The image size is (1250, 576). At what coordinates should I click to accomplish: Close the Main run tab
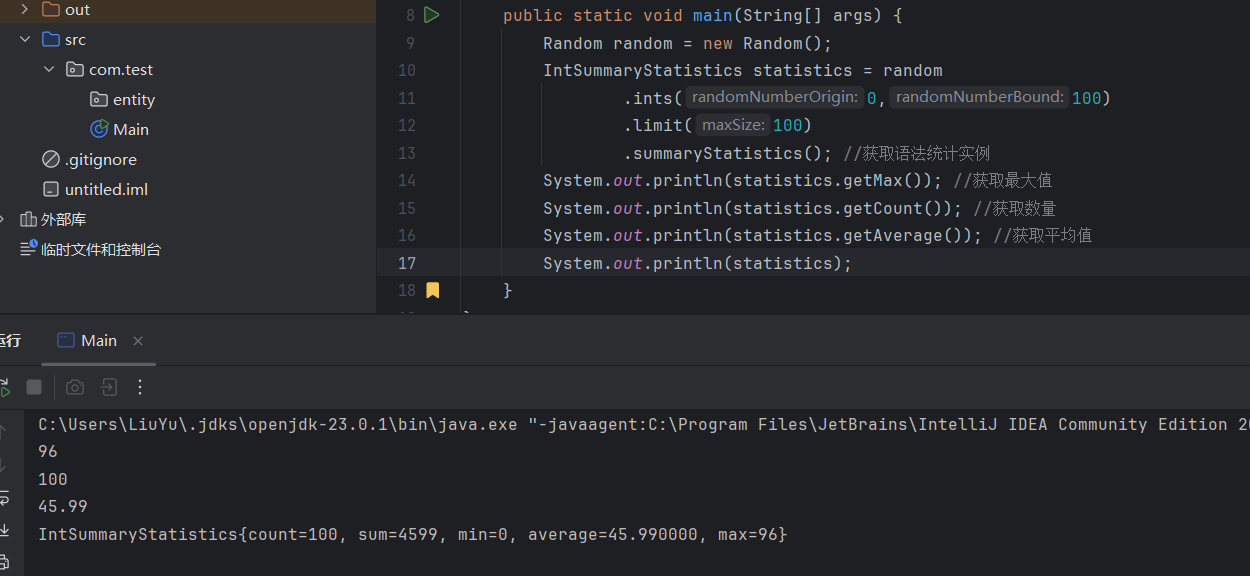pyautogui.click(x=138, y=340)
